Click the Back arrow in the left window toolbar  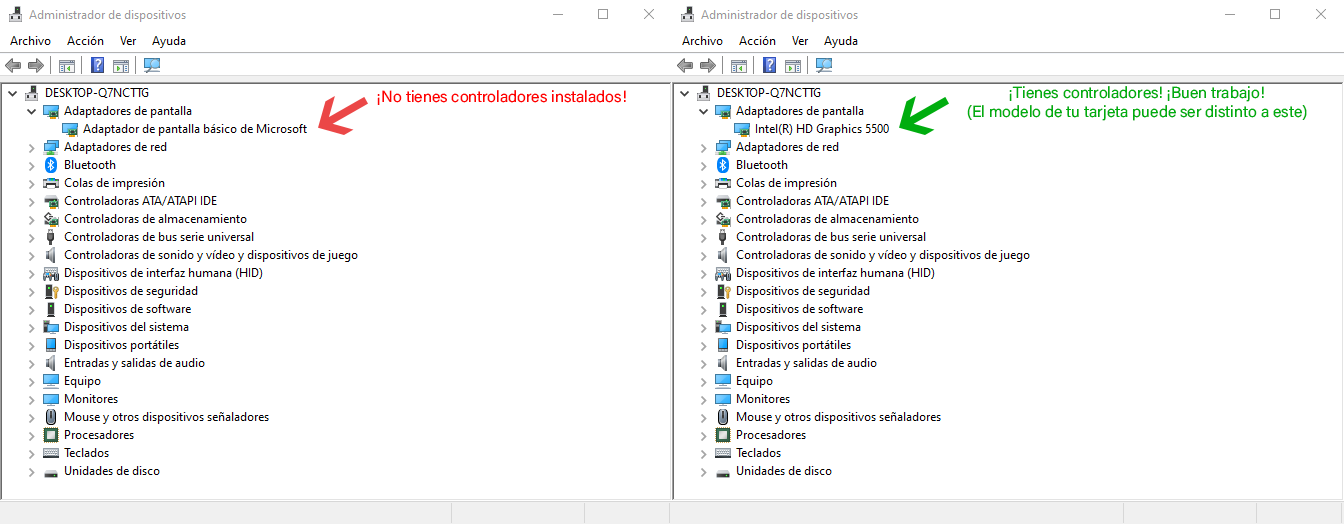click(x=13, y=65)
